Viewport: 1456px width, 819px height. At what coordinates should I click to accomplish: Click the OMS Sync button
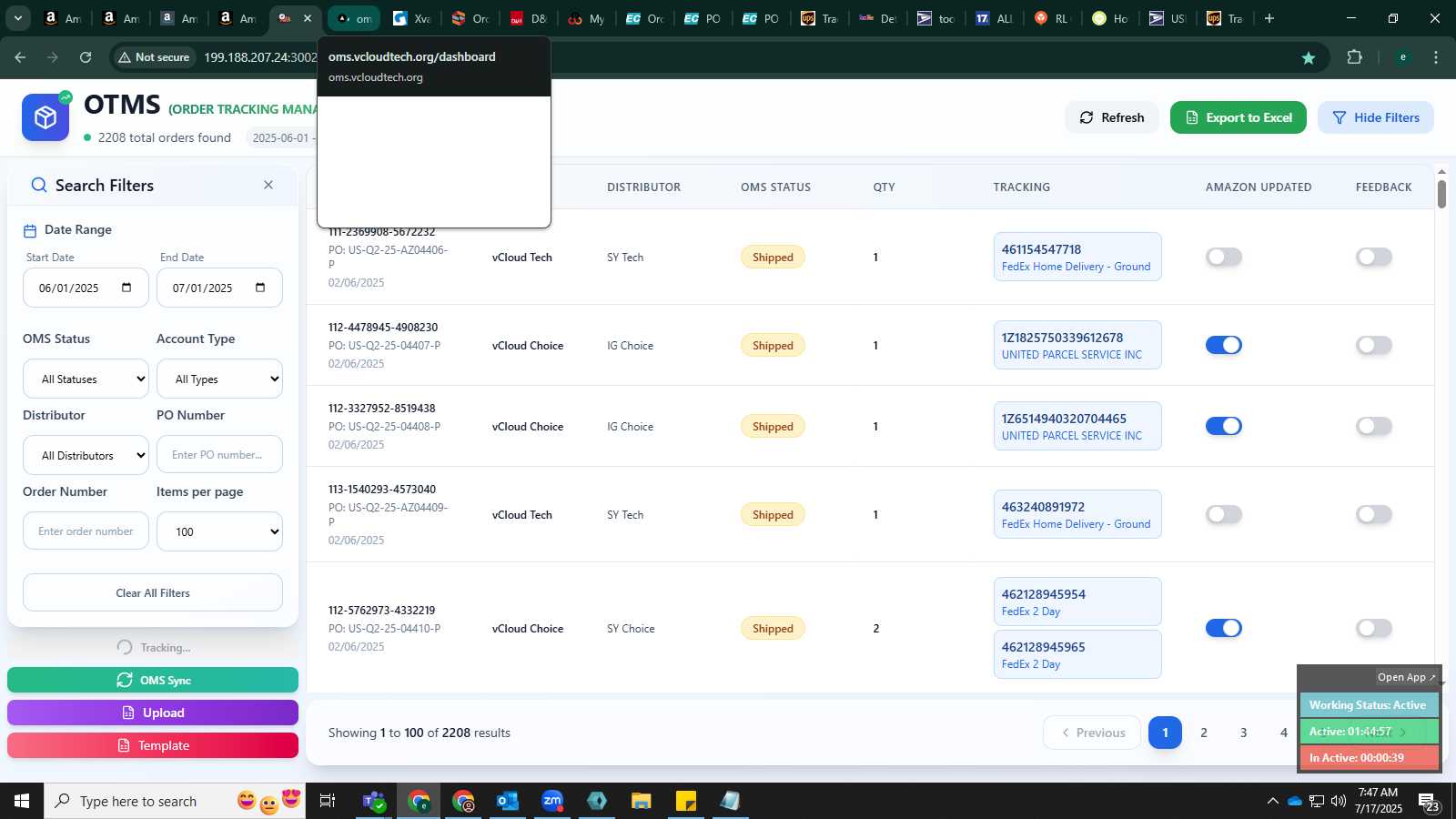[153, 680]
